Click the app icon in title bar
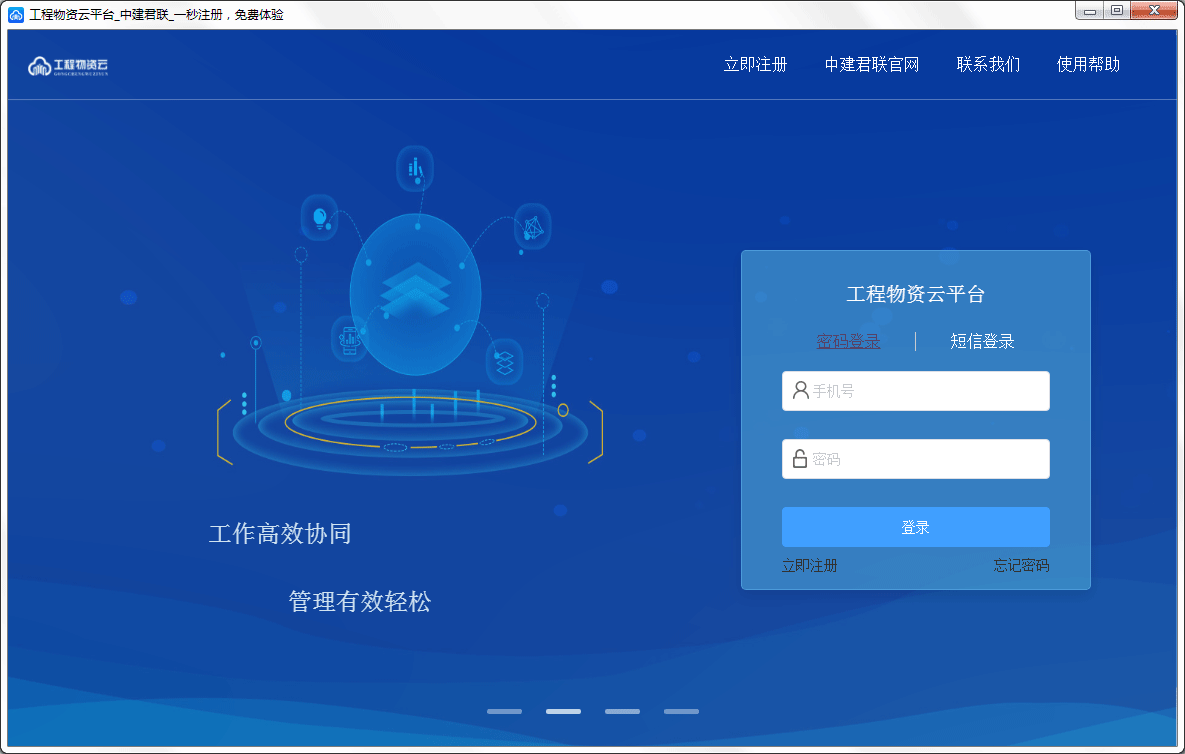Screen dimensions: 1185x754 [15, 14]
